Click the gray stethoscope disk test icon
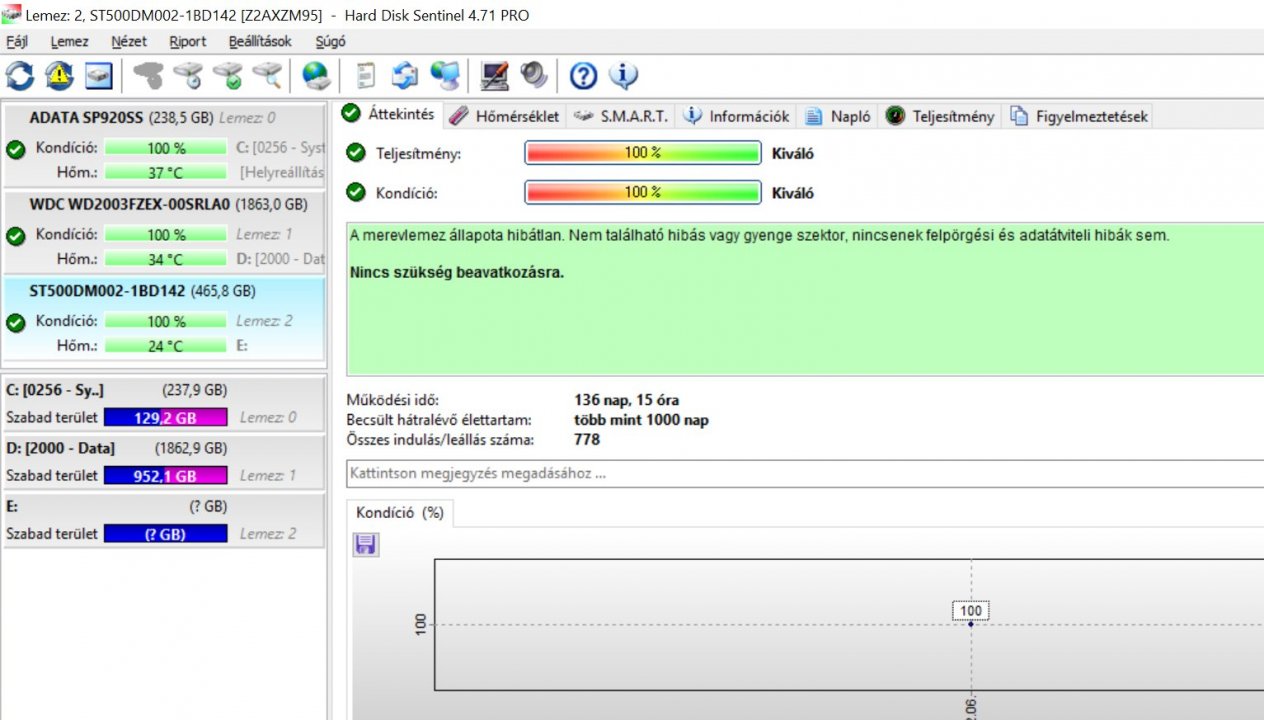 pyautogui.click(x=148, y=75)
